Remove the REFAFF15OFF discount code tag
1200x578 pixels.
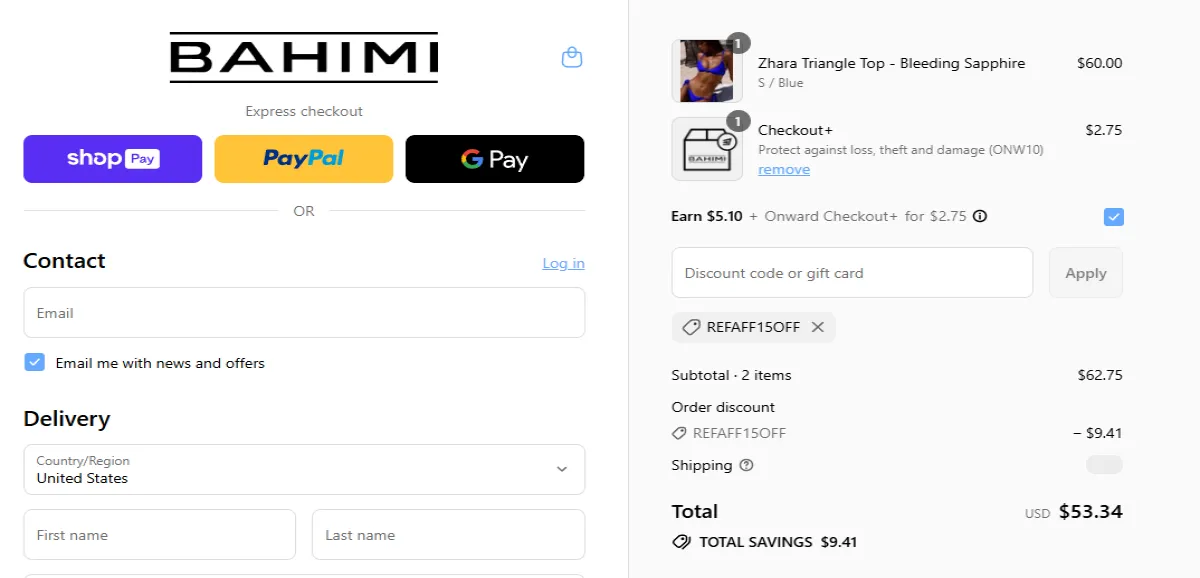pos(818,327)
